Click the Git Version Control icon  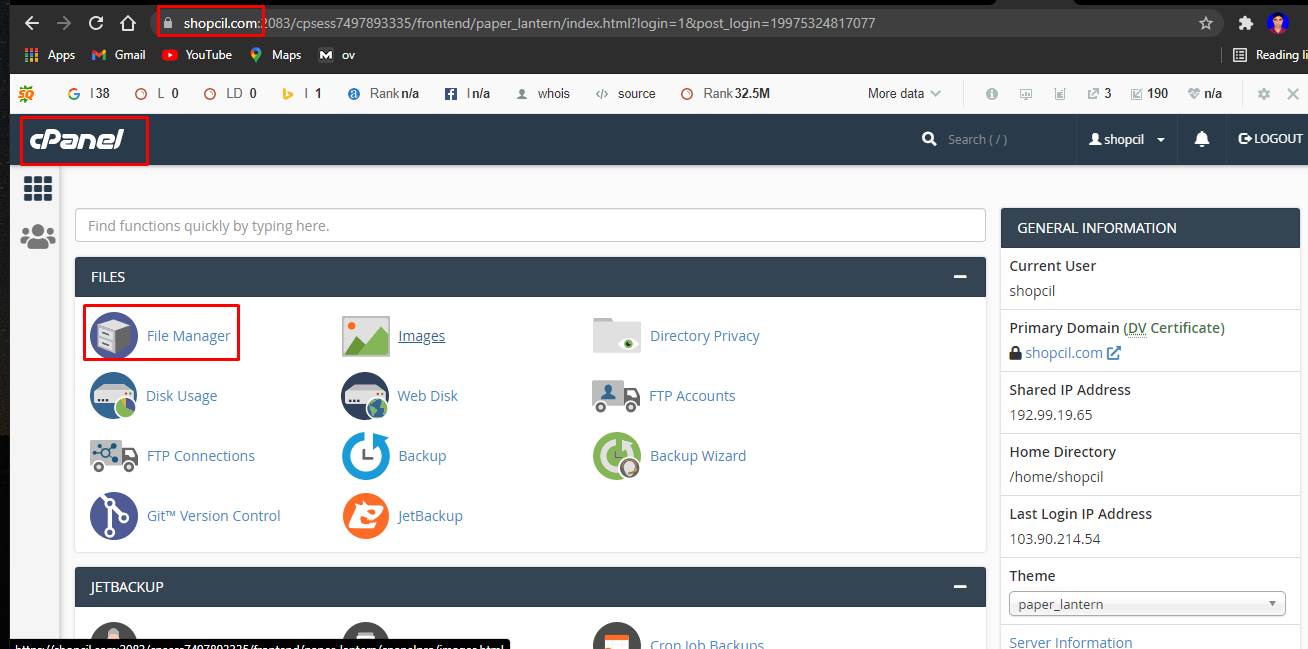tap(113, 515)
